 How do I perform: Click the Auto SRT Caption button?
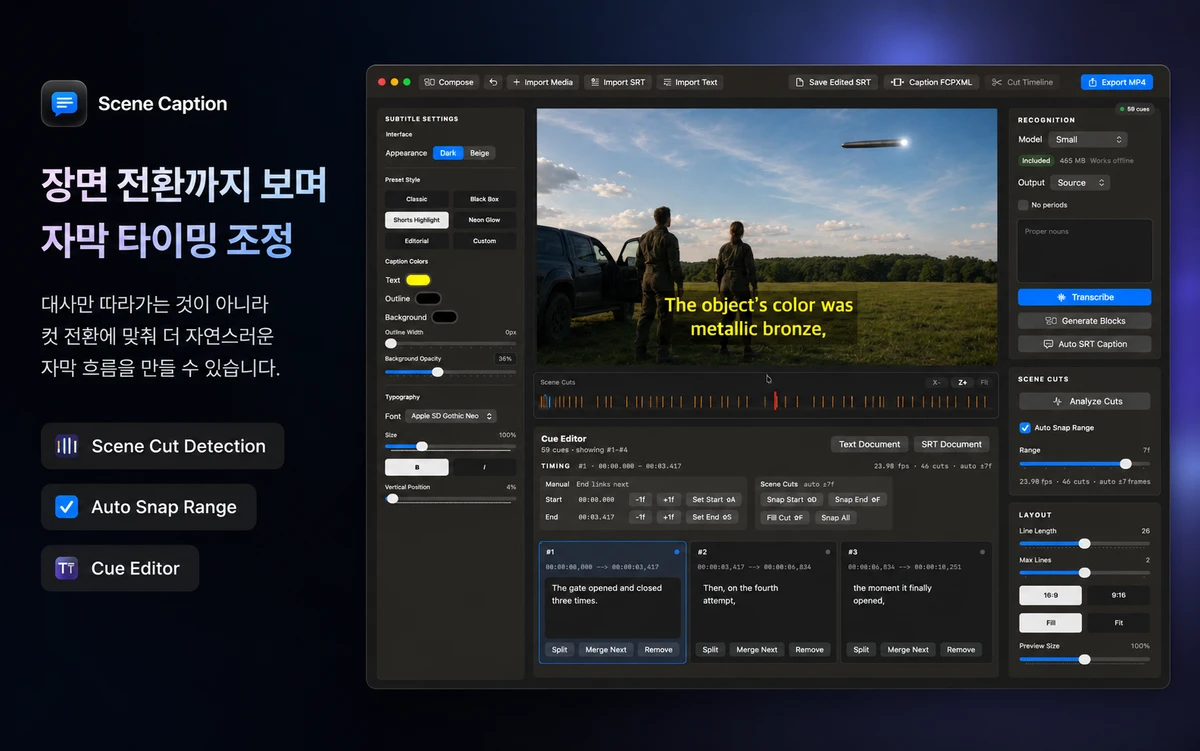pyautogui.click(x=1084, y=344)
